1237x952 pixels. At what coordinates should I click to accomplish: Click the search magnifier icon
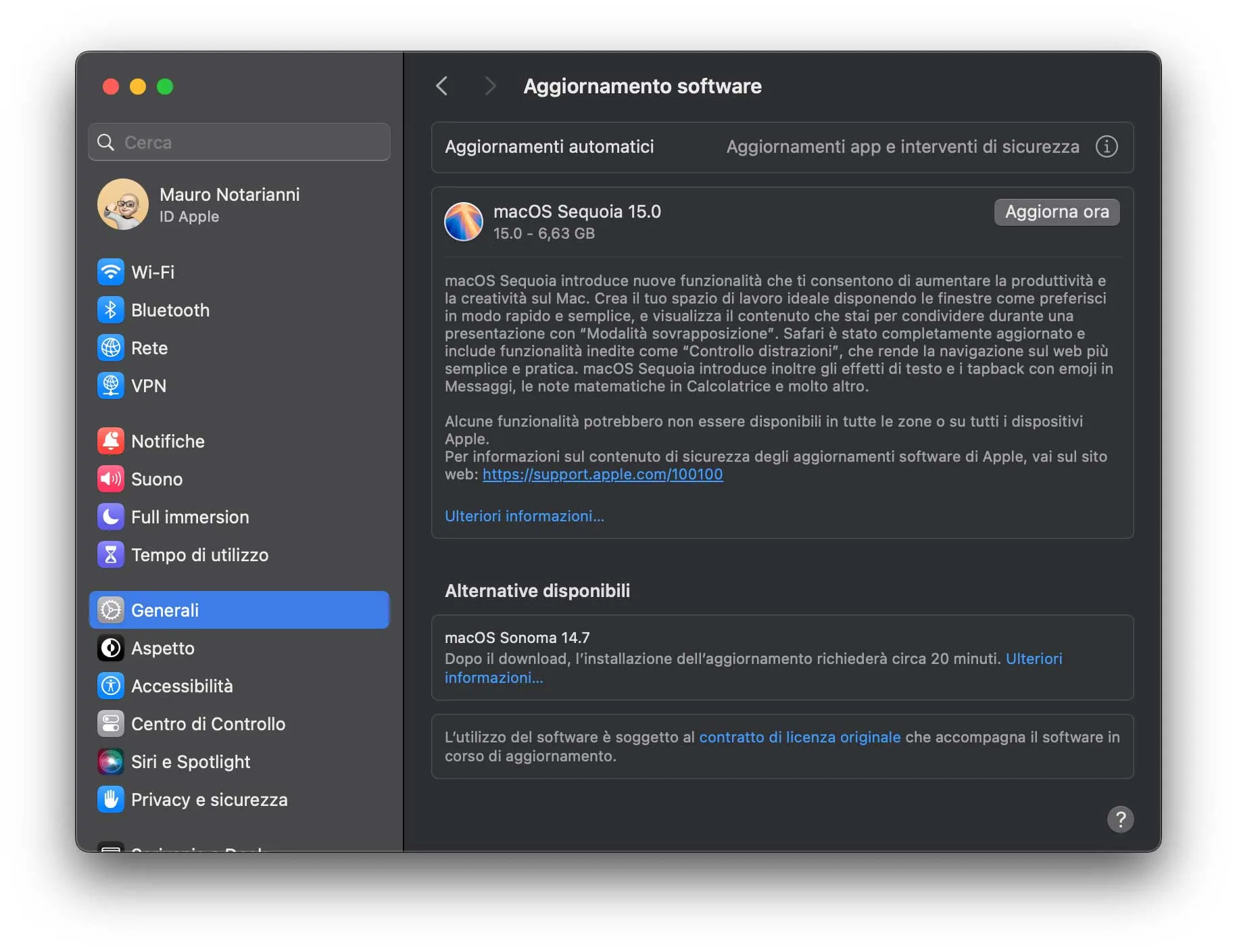click(x=106, y=142)
